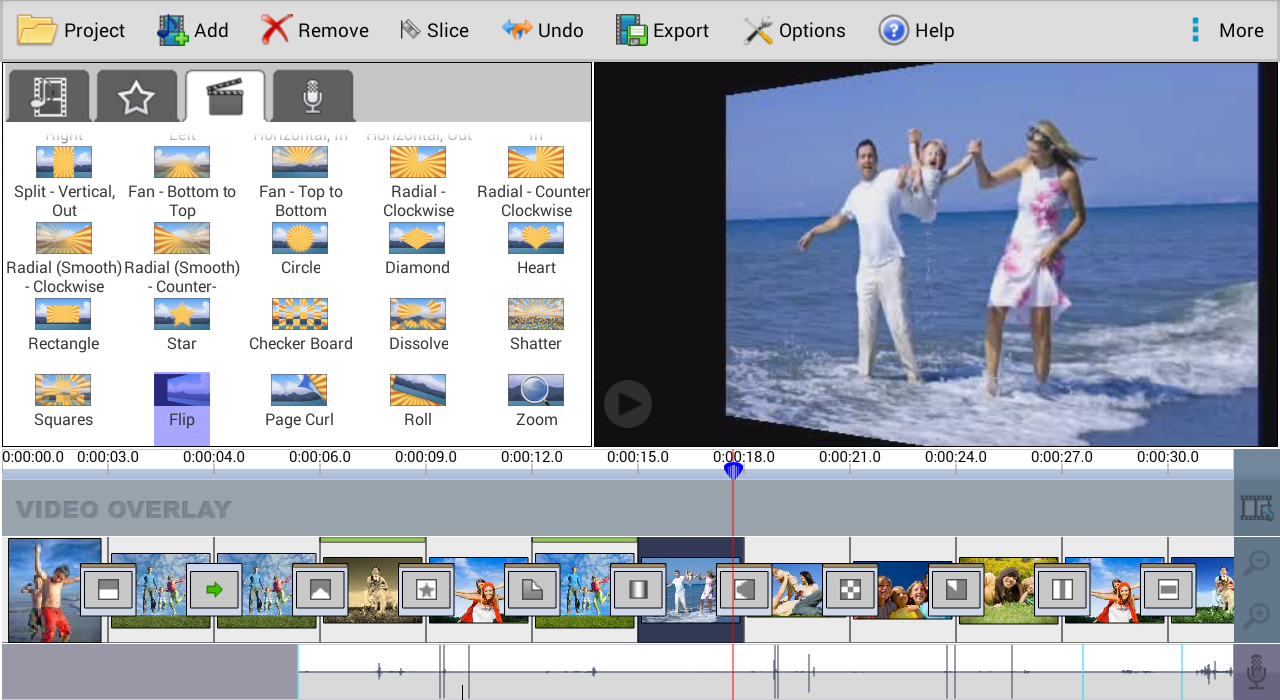1280x700 pixels.
Task: Select the Heart transition
Action: coord(536,238)
